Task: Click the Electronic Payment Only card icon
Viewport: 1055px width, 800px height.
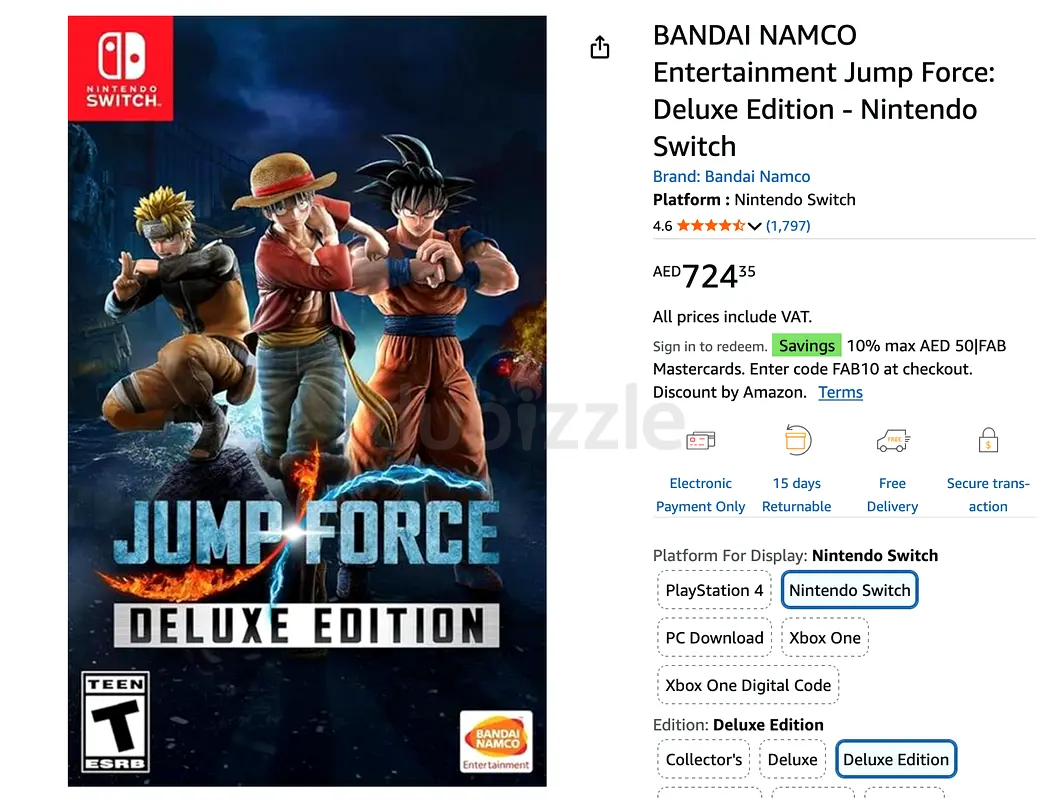Action: (x=700, y=441)
